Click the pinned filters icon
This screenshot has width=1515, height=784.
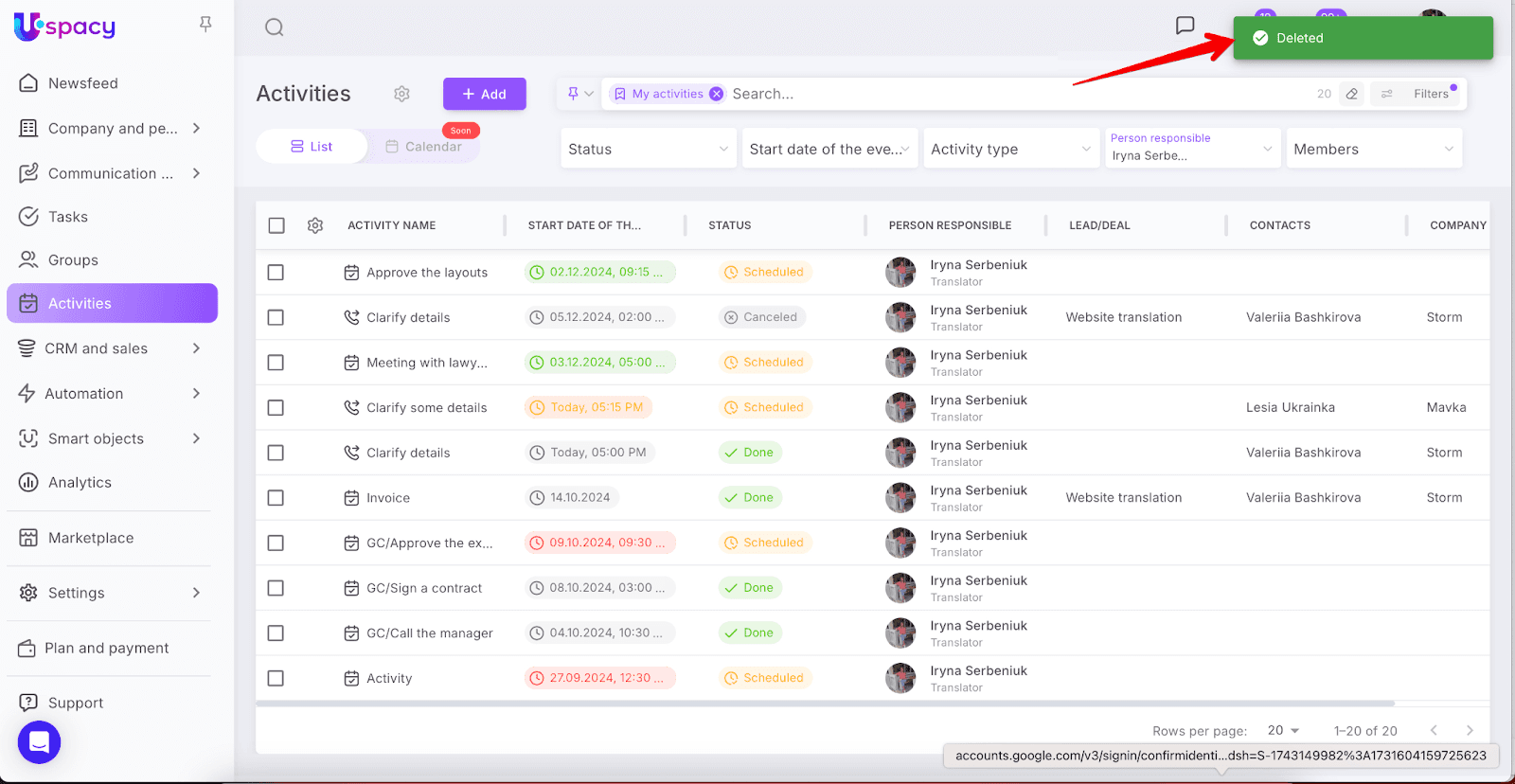pyautogui.click(x=574, y=94)
